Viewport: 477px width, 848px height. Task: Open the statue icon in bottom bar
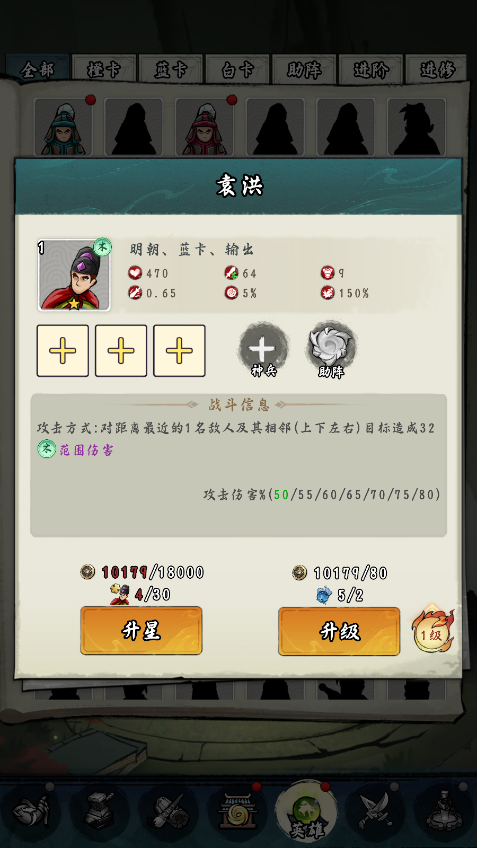pyautogui.click(x=443, y=811)
